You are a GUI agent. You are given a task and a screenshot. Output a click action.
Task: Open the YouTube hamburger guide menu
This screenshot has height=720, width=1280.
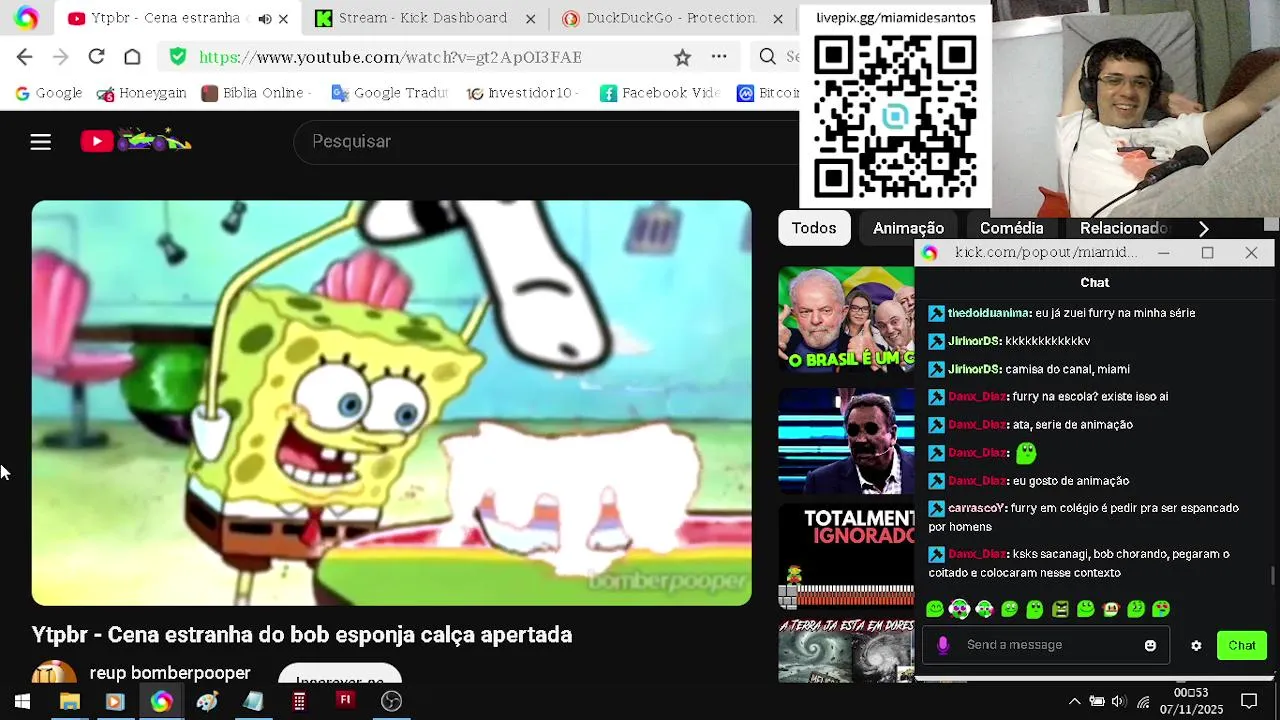pyautogui.click(x=40, y=142)
